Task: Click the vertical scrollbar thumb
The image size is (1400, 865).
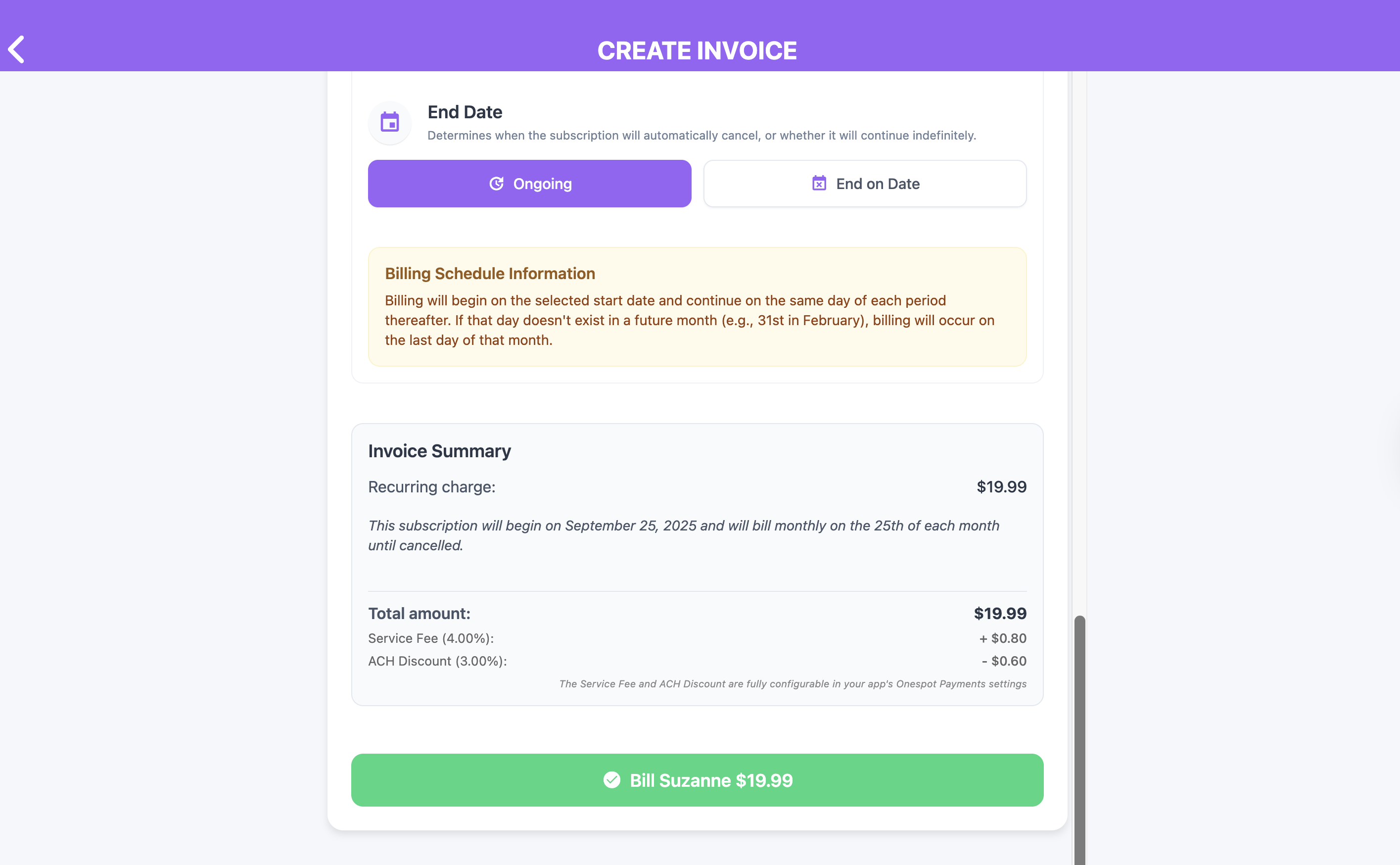Action: pyautogui.click(x=1079, y=738)
